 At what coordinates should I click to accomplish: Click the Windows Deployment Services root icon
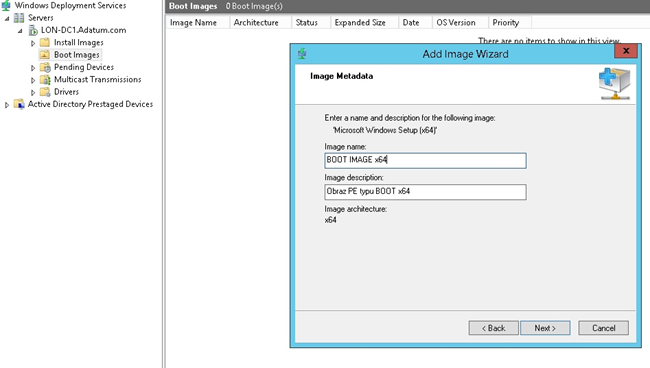(x=6, y=5)
